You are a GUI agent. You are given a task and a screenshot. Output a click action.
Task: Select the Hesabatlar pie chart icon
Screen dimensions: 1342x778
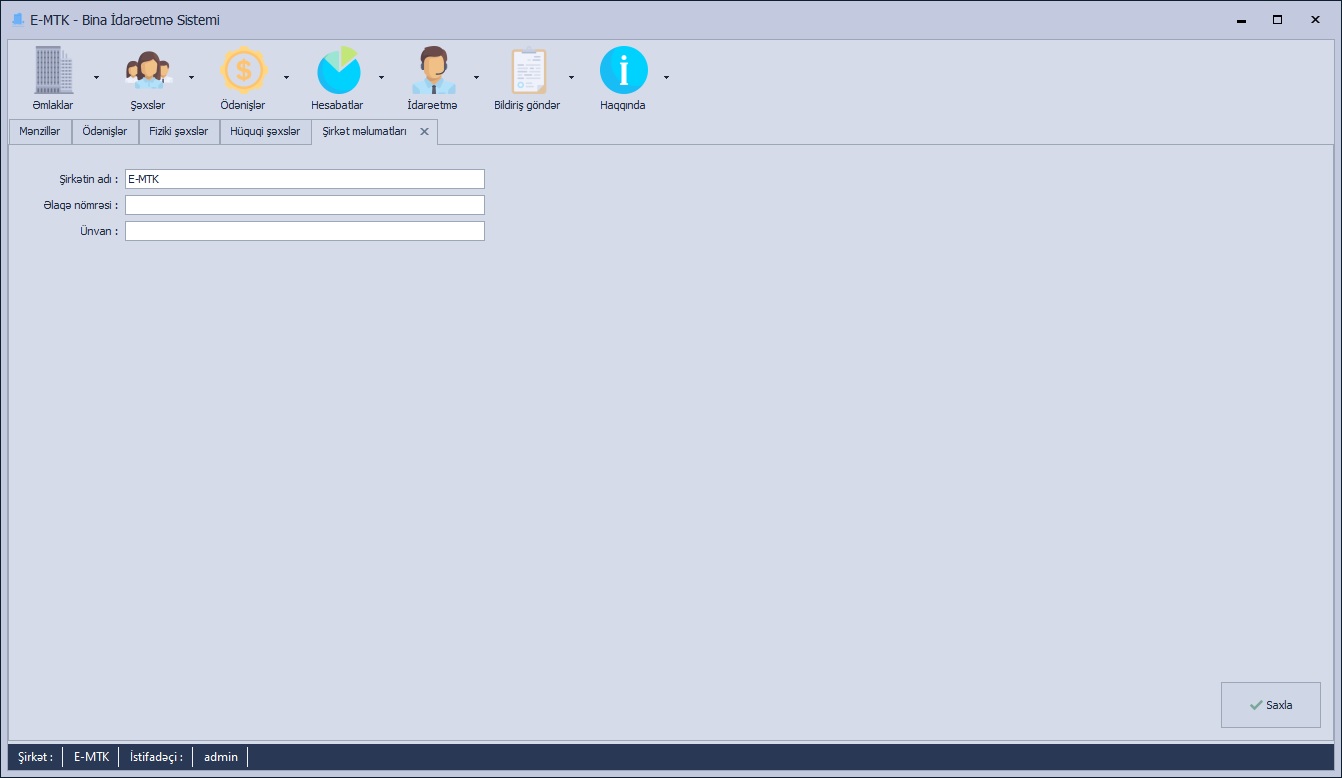337,71
